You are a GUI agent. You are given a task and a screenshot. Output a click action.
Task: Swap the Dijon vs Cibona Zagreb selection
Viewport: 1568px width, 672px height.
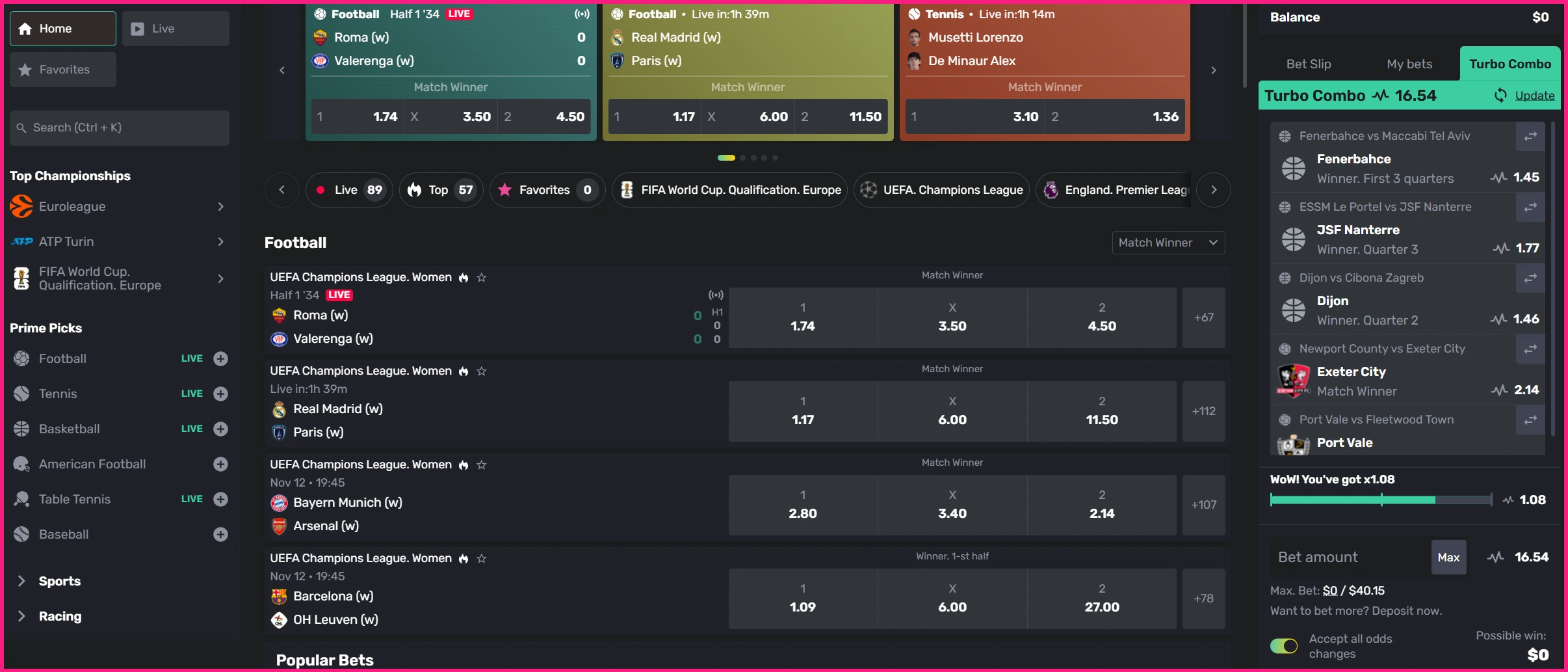coord(1530,278)
